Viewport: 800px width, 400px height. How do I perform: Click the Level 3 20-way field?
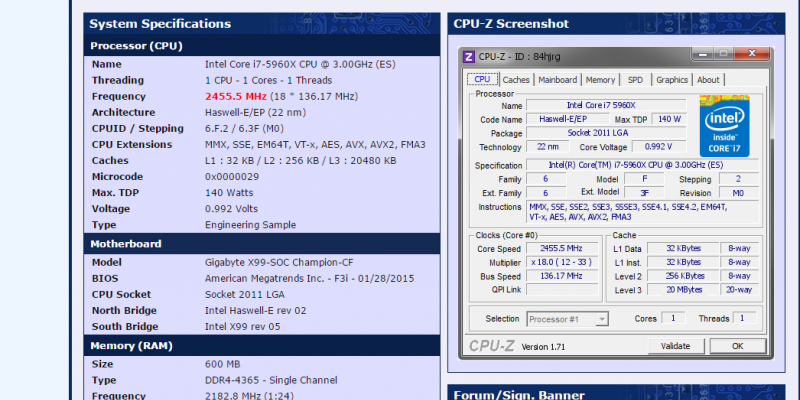coord(739,290)
